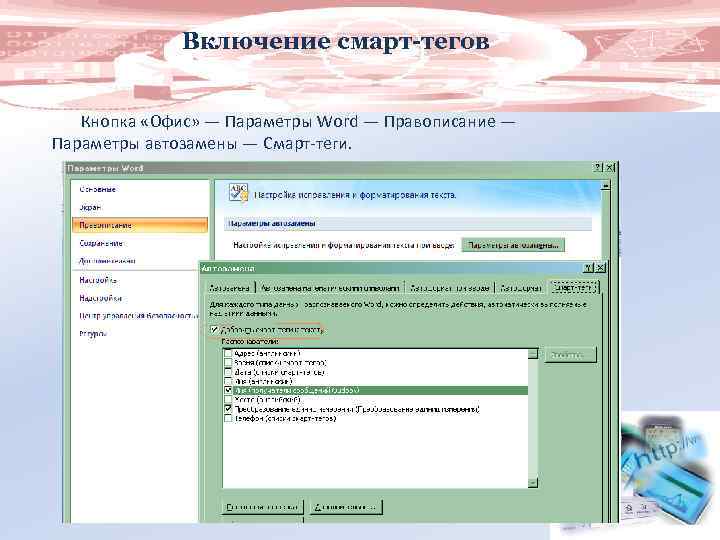Open Центр управления безопасностью in the sidebar
The image size is (720, 540).
tap(139, 316)
